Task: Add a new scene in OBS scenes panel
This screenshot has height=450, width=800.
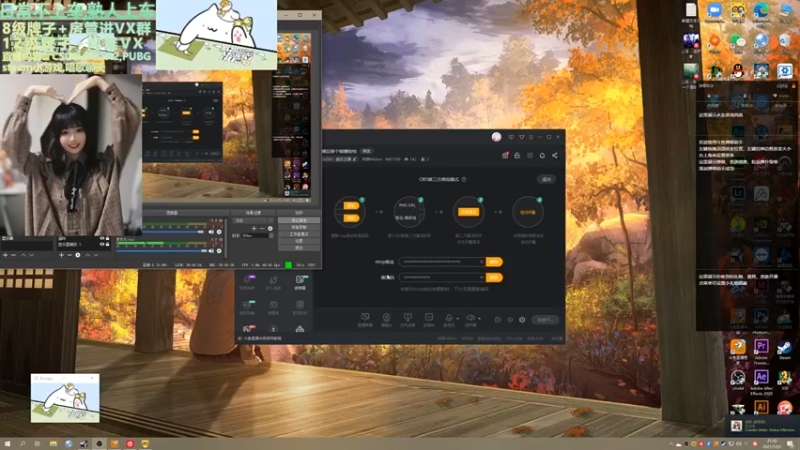Action: tap(5, 255)
